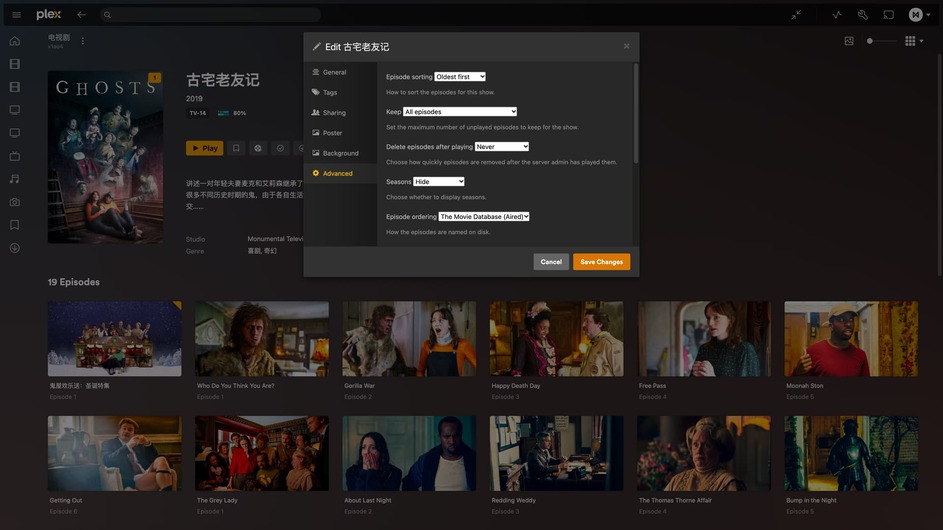This screenshot has height=530, width=943.
Task: Open the Happy Death Day episode thumbnail
Action: 556,339
